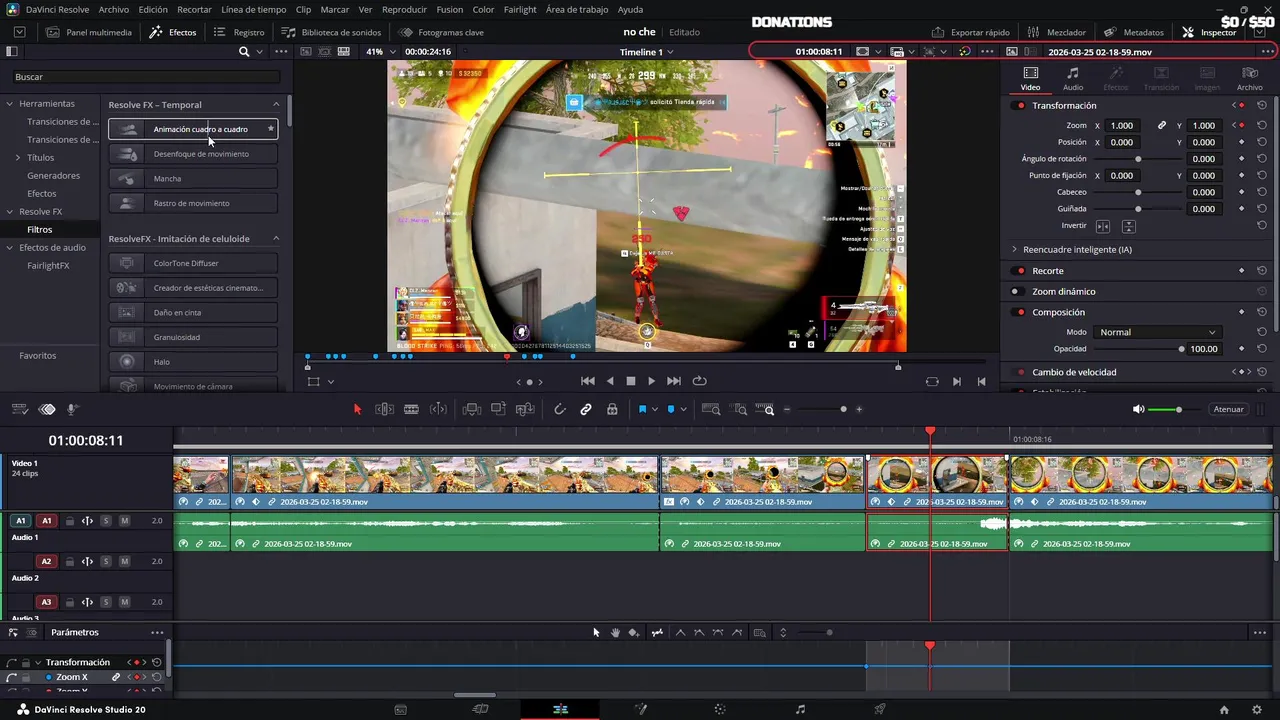Open the Metadatos panel
The image size is (1280, 720).
tap(1134, 32)
